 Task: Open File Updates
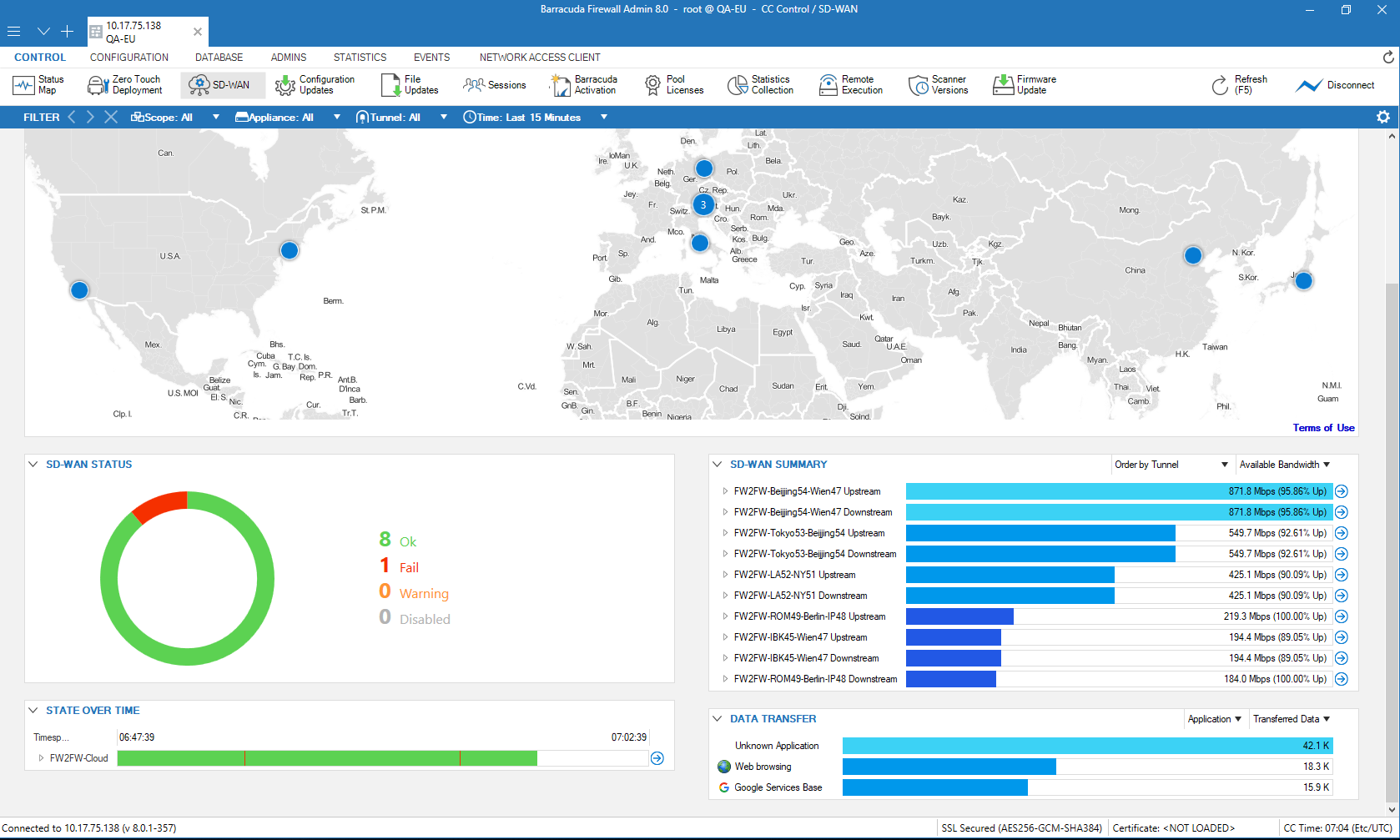click(x=410, y=85)
